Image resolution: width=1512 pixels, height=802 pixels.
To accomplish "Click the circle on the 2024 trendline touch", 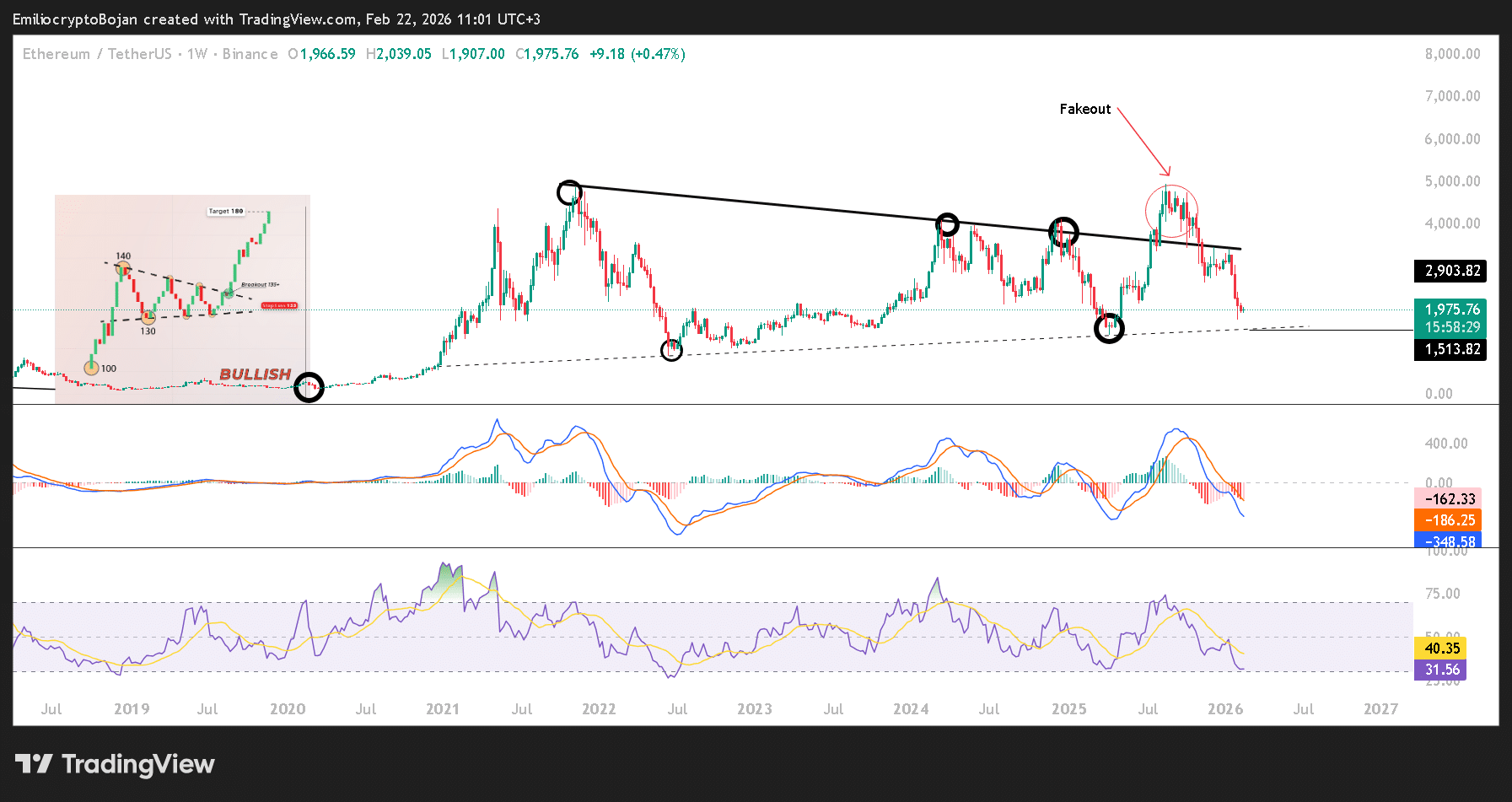I will (947, 224).
